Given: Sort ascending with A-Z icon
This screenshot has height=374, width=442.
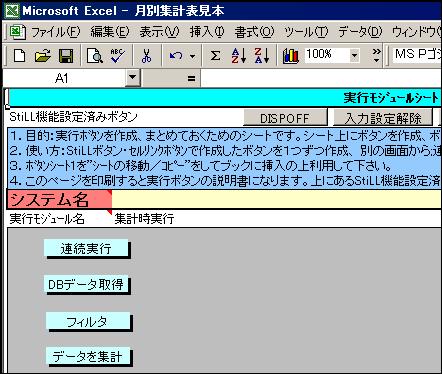Looking at the screenshot, I should (x=239, y=56).
